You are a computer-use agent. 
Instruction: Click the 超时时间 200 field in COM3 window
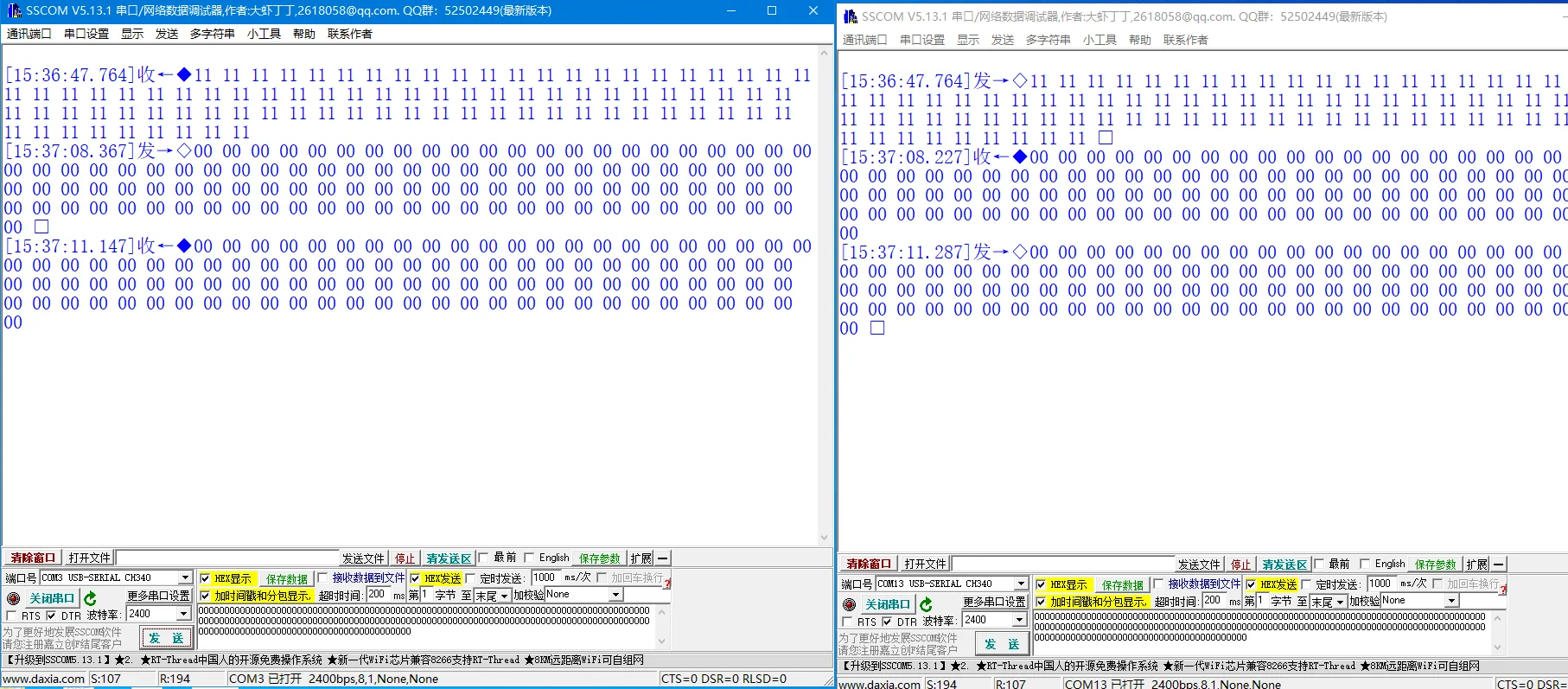(379, 595)
